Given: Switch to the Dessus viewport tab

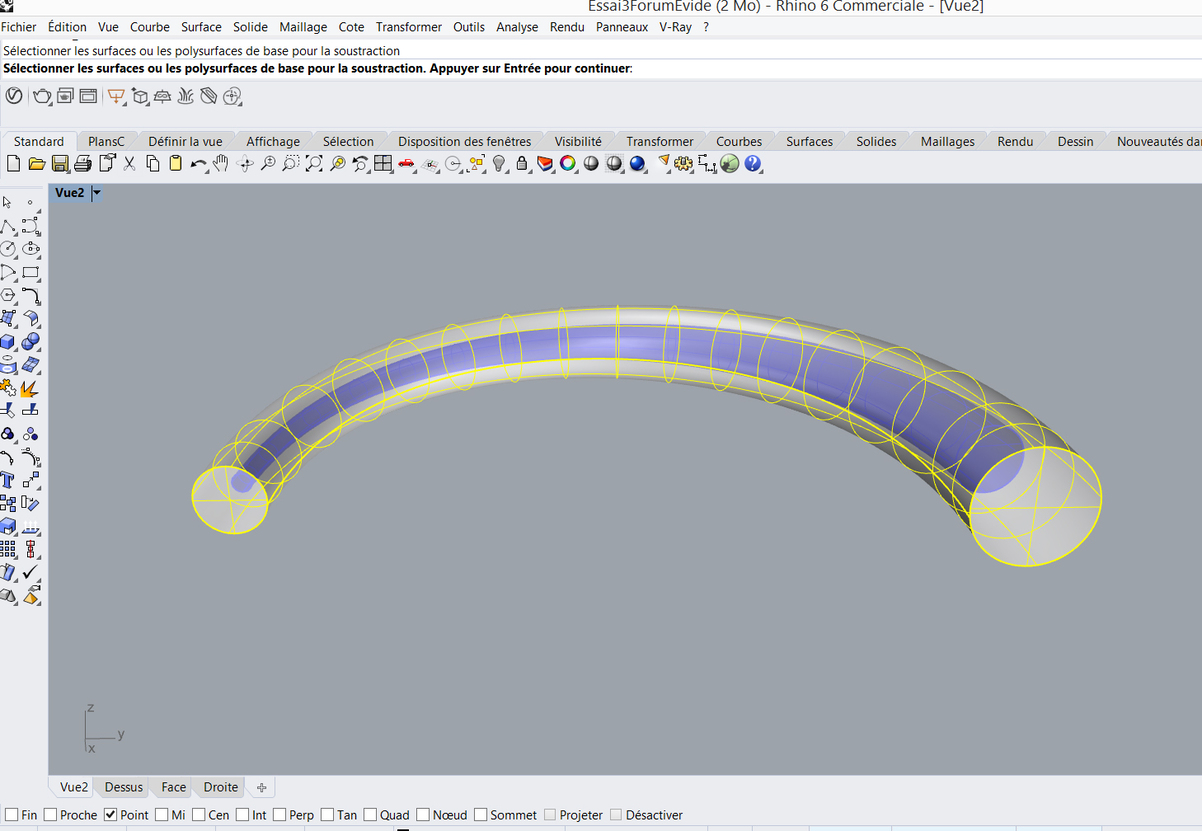Looking at the screenshot, I should pos(124,787).
